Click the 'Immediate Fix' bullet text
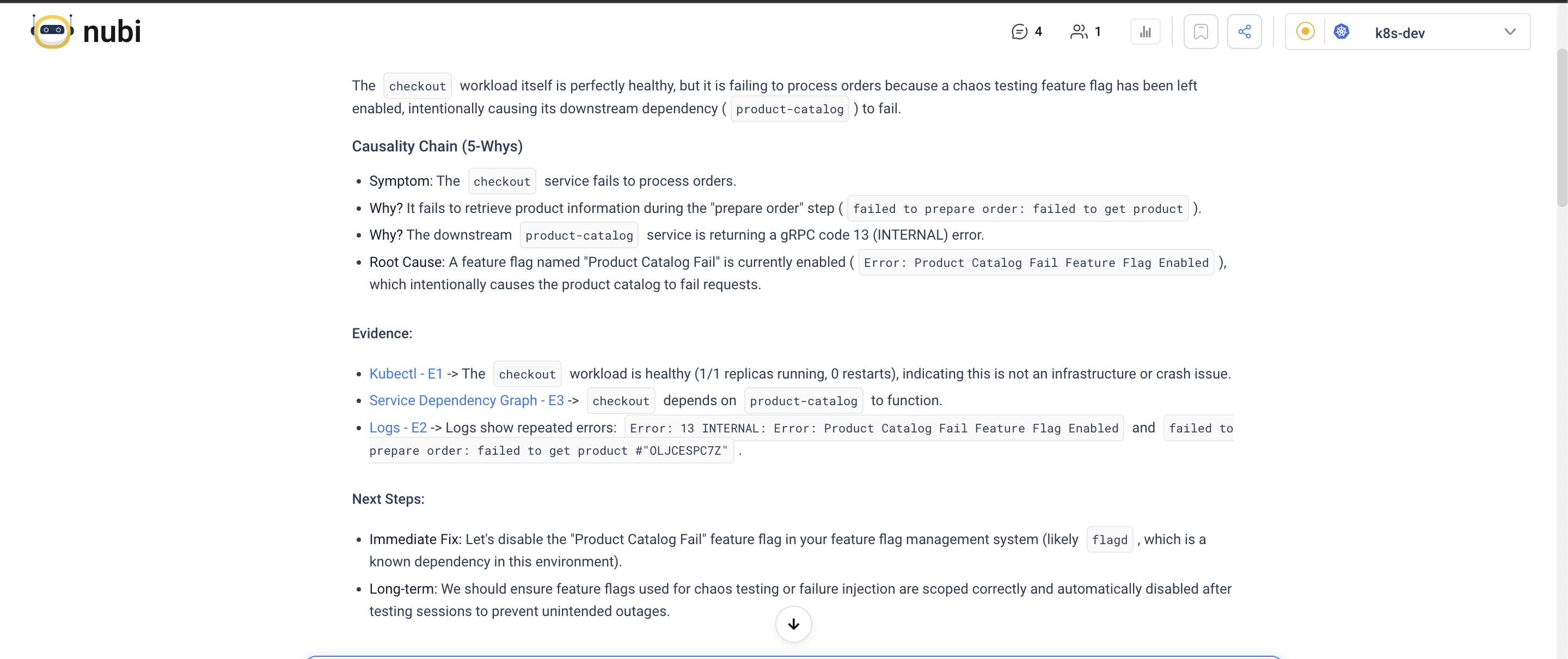1568x659 pixels. pos(787,551)
